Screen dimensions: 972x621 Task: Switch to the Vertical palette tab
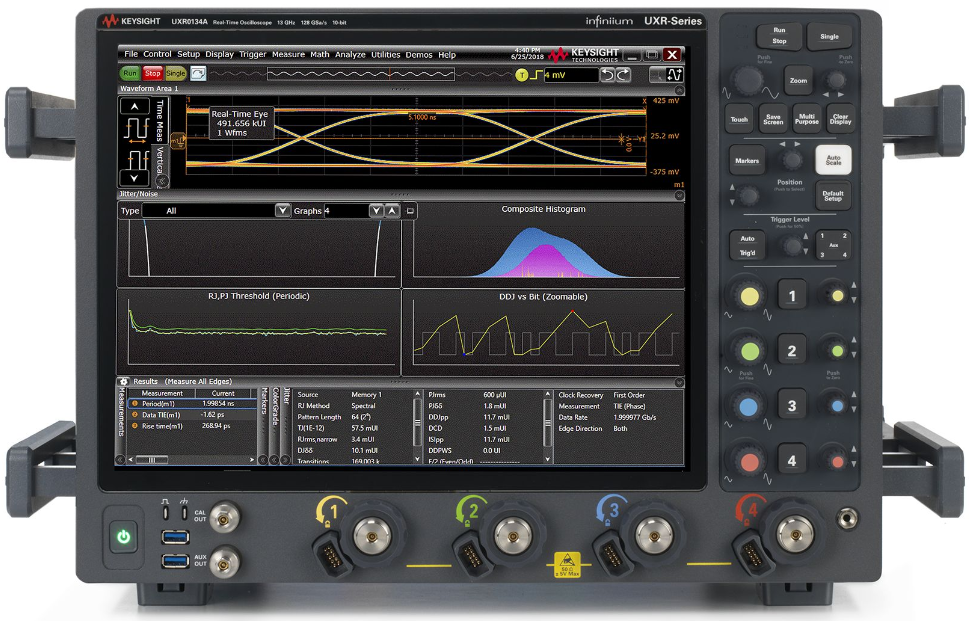[x=161, y=160]
